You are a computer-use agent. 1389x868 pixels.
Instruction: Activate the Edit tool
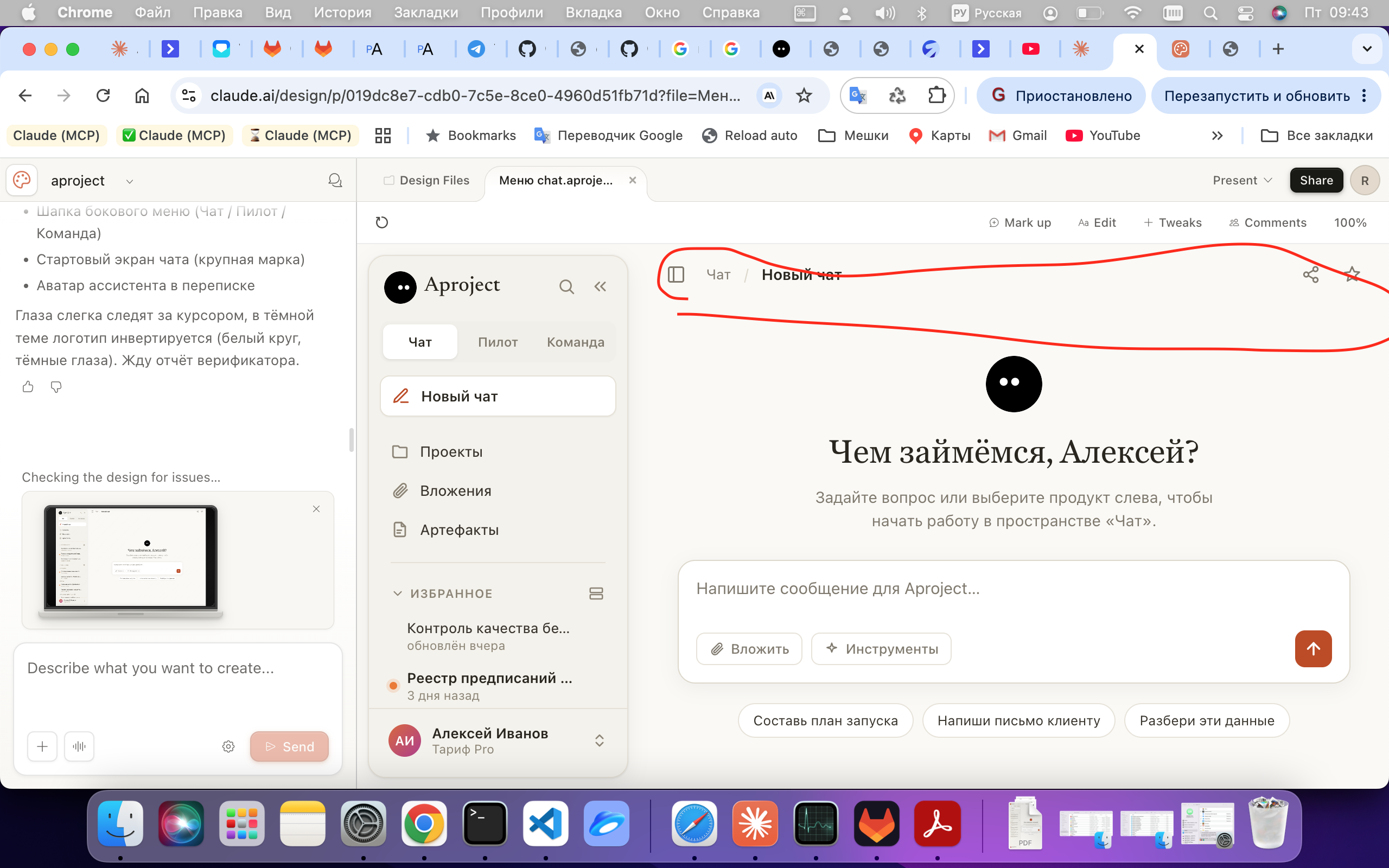click(1097, 223)
